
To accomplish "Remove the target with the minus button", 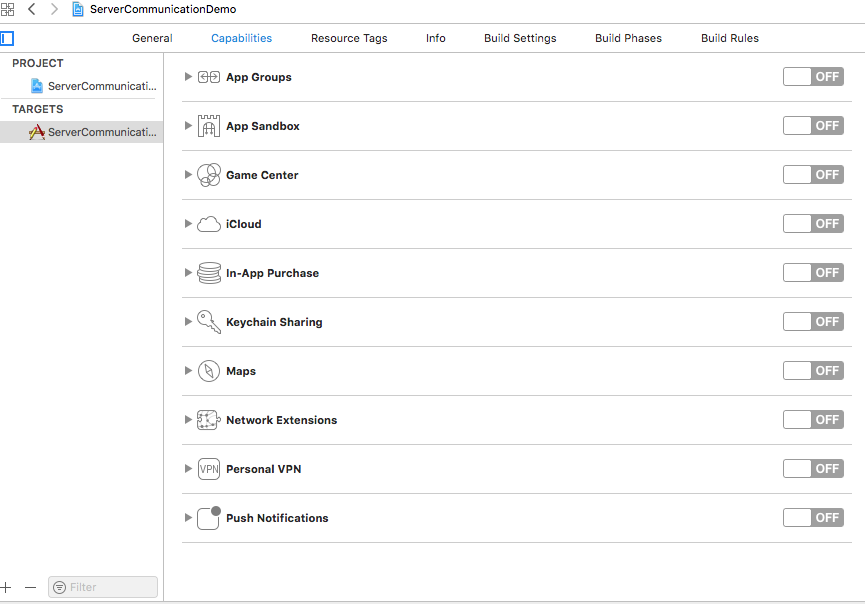I will point(30,587).
